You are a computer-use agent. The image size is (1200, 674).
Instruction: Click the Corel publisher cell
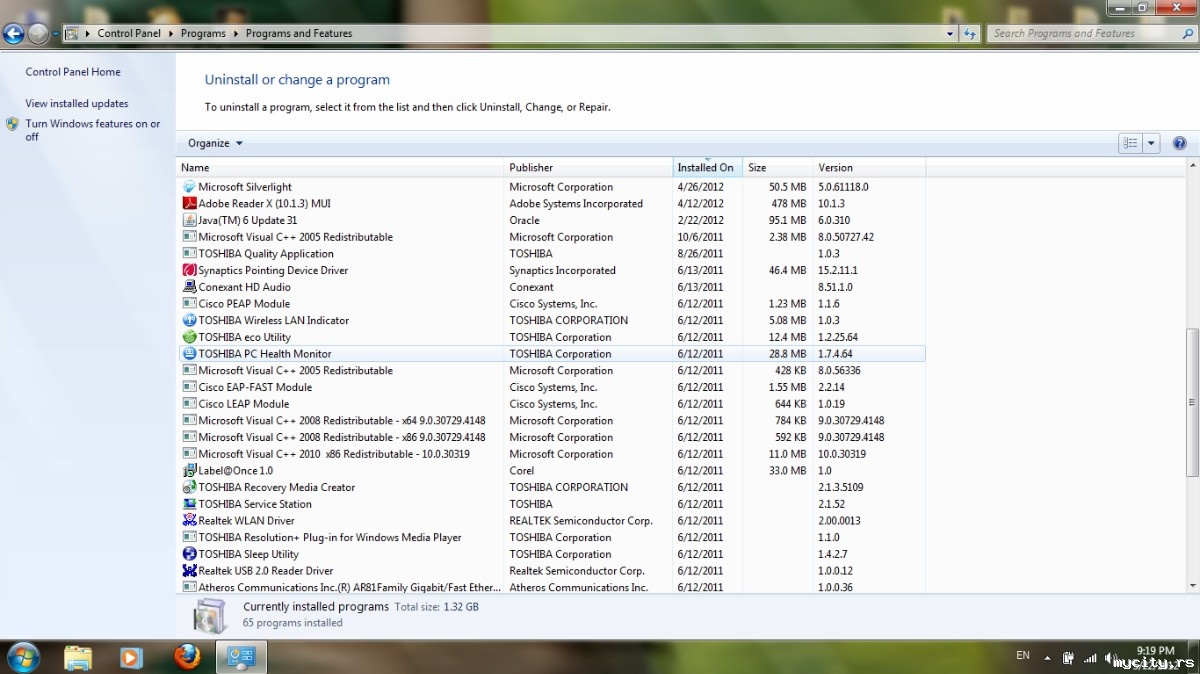tap(521, 470)
